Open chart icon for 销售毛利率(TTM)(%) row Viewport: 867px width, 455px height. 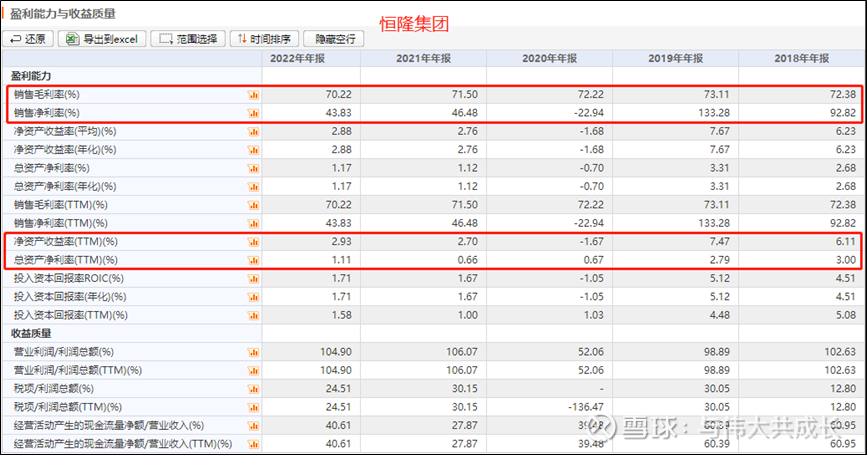pyautogui.click(x=253, y=205)
